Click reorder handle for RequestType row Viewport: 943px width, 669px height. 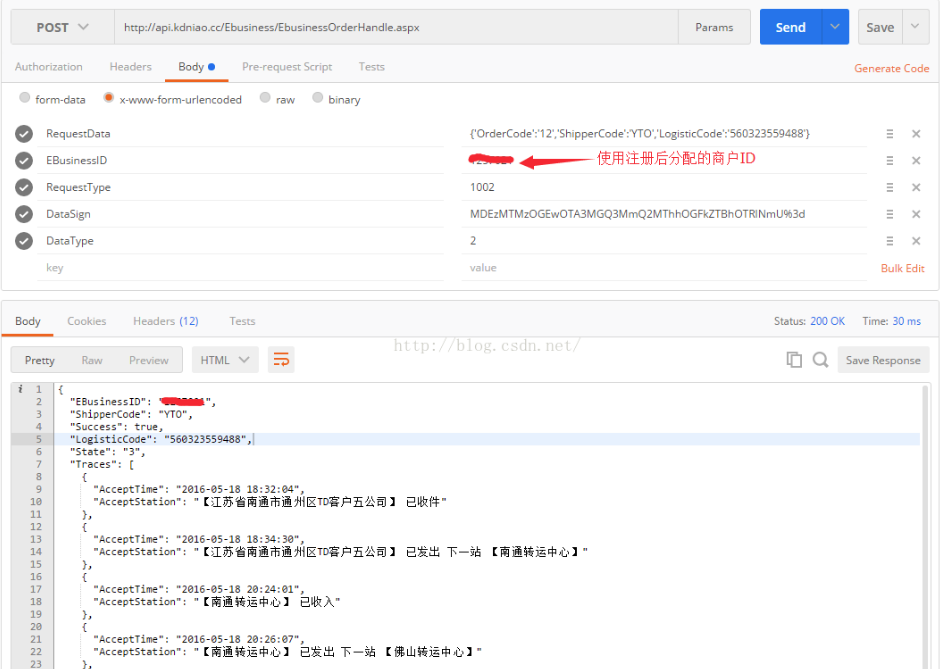[889, 188]
